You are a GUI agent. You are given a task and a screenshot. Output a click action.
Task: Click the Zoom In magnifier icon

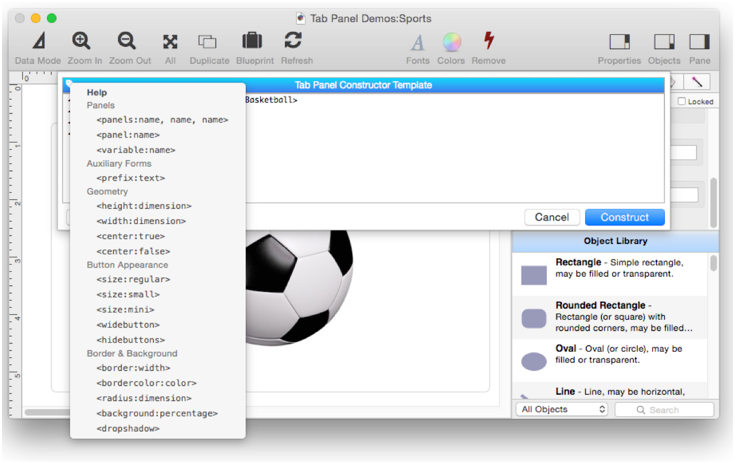tap(81, 41)
